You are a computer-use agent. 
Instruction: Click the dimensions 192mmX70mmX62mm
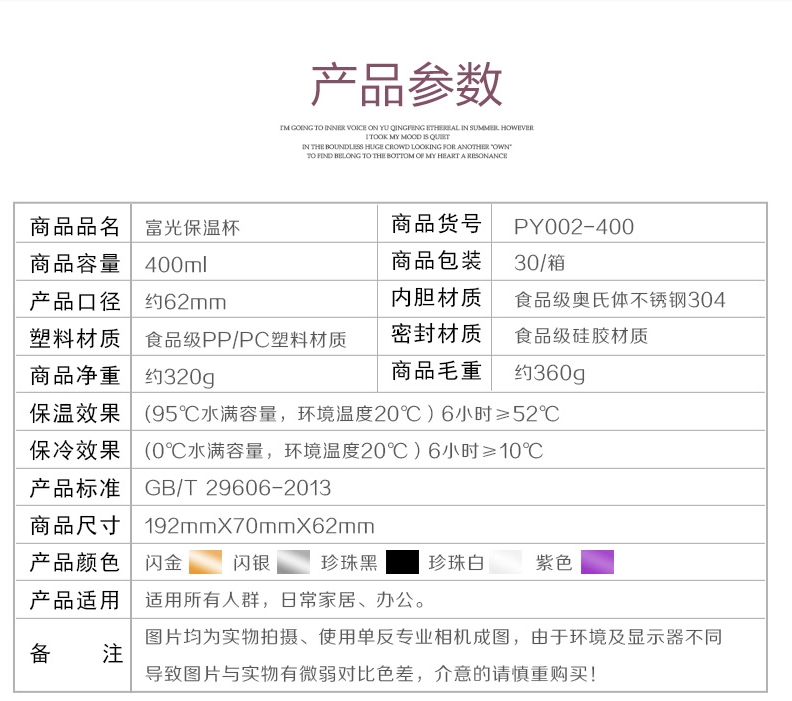coord(260,526)
